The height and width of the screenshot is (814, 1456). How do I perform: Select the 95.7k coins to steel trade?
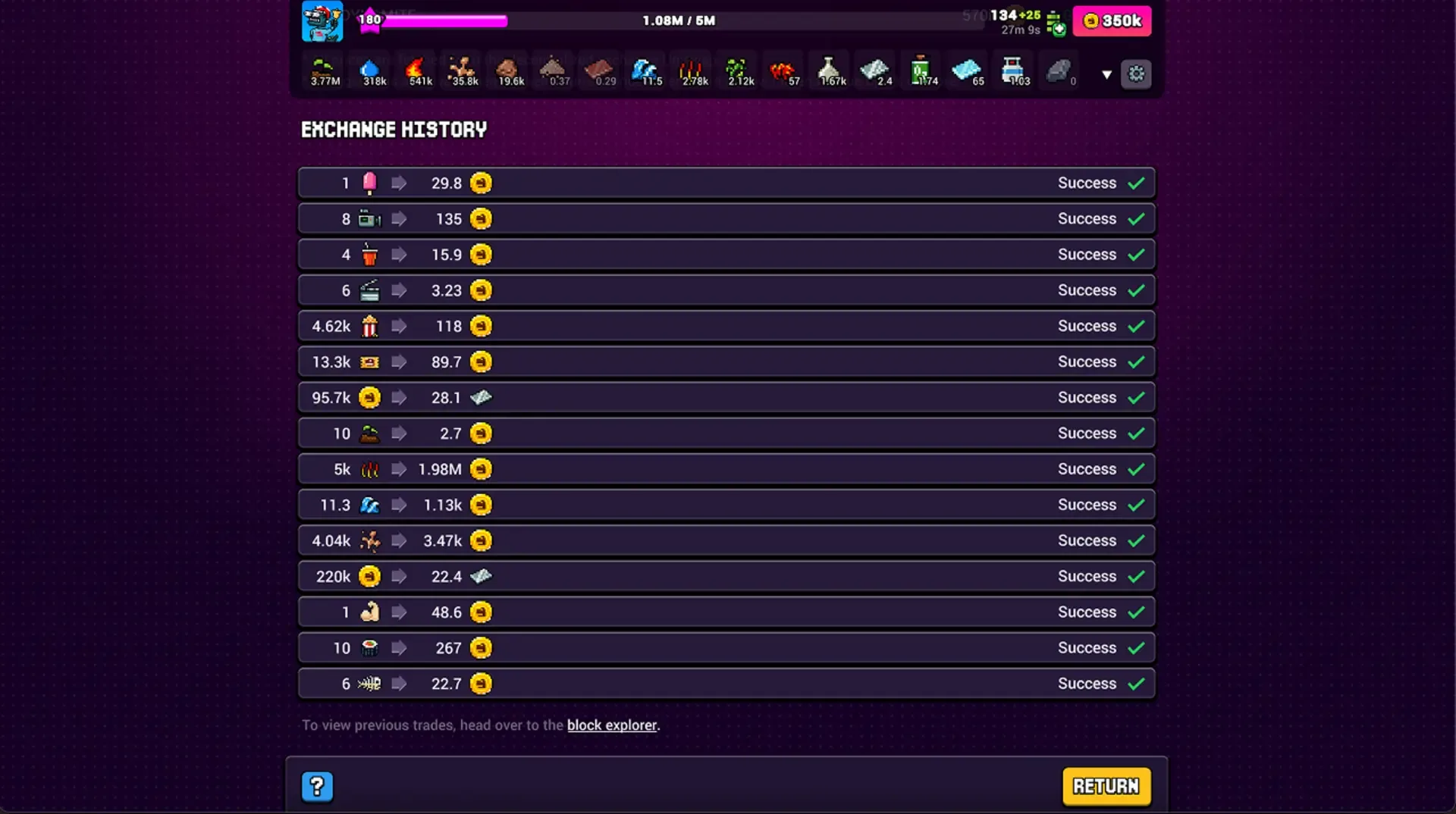(726, 398)
